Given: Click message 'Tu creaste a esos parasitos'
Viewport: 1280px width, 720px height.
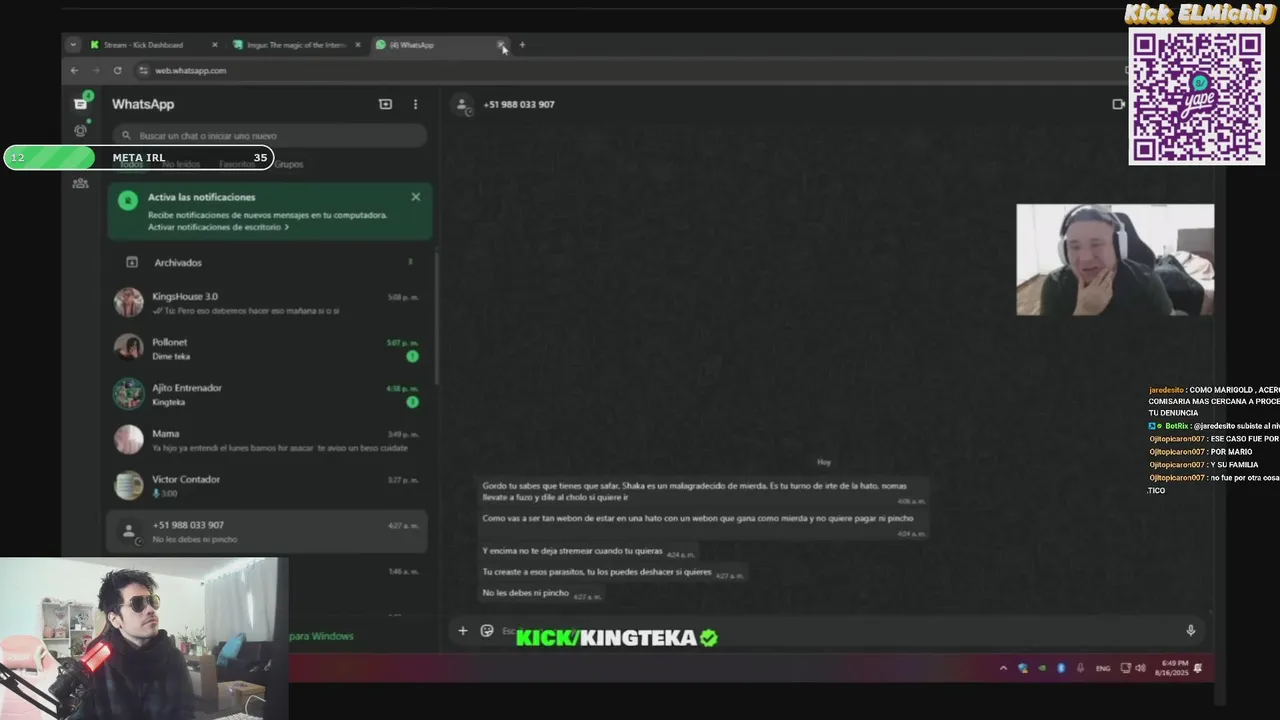Looking at the screenshot, I should point(613,573).
